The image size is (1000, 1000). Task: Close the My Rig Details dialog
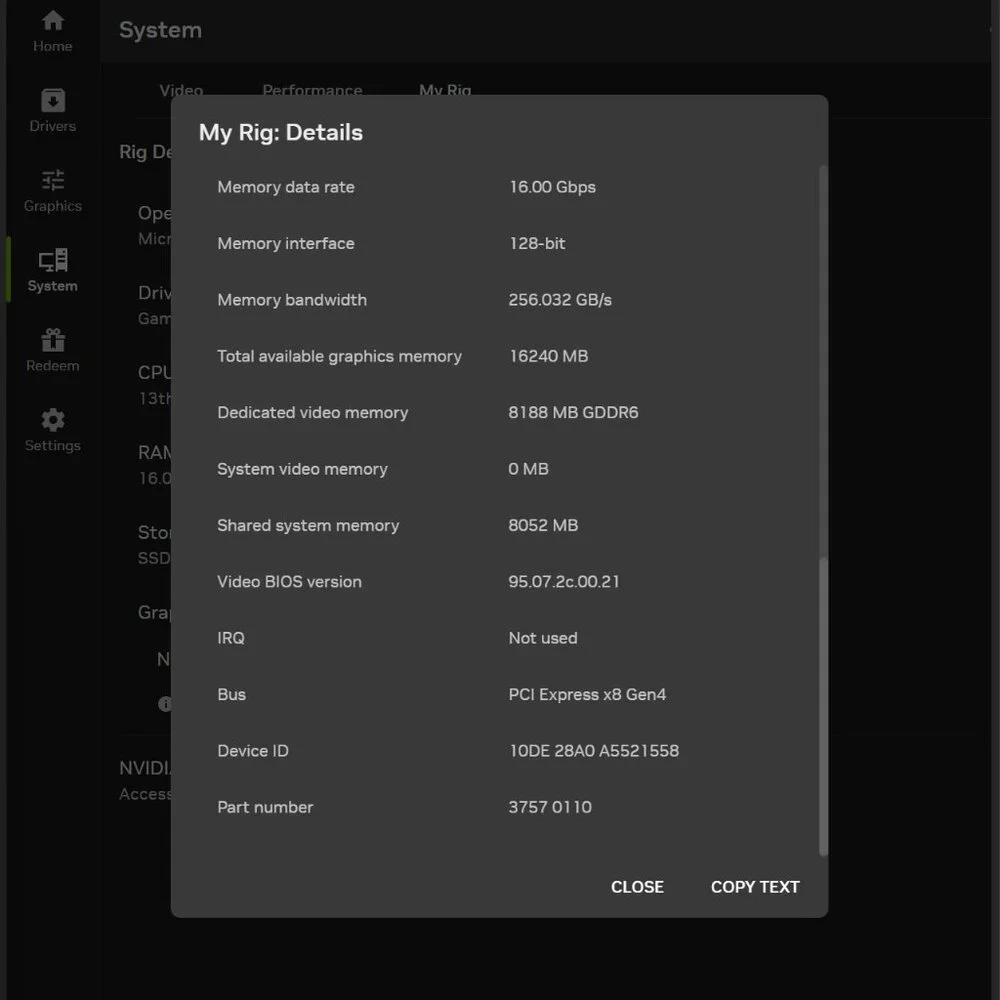[636, 886]
